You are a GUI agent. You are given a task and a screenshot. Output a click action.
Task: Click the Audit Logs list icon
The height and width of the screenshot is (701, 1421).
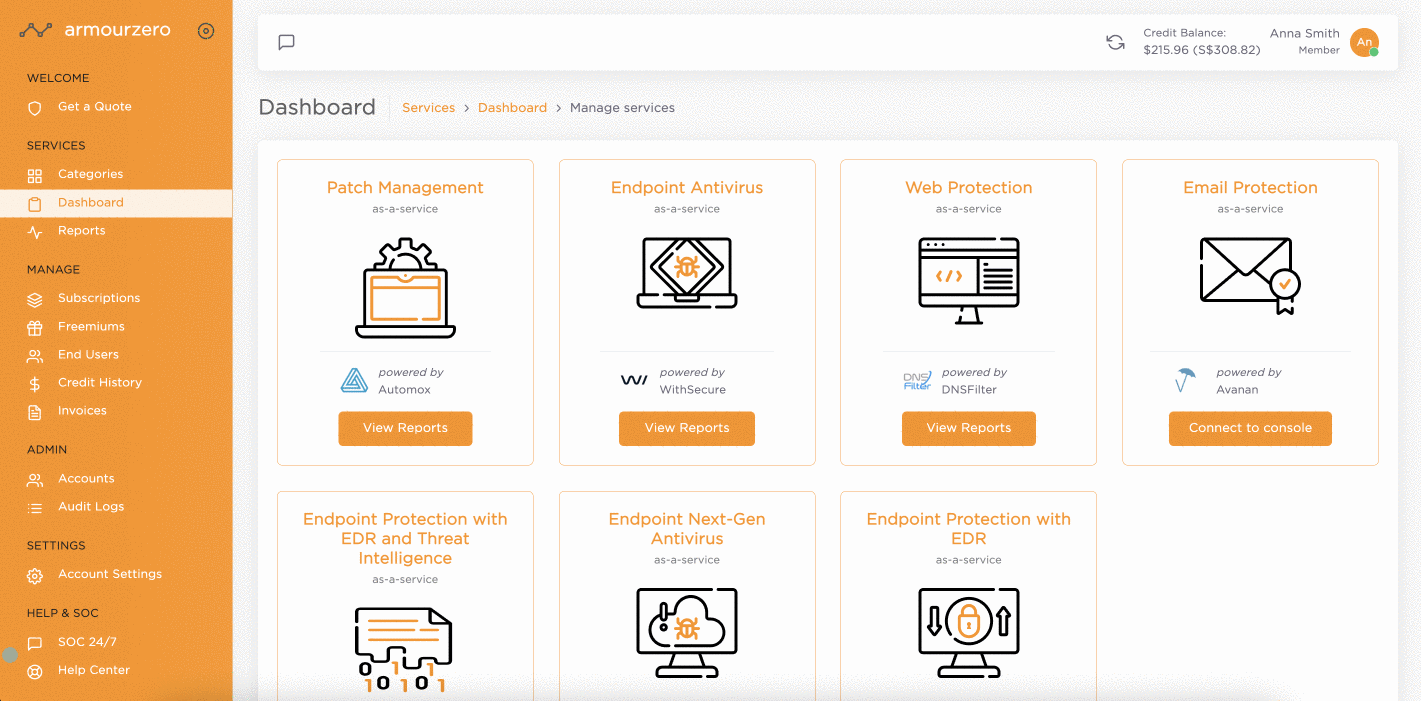(35, 508)
